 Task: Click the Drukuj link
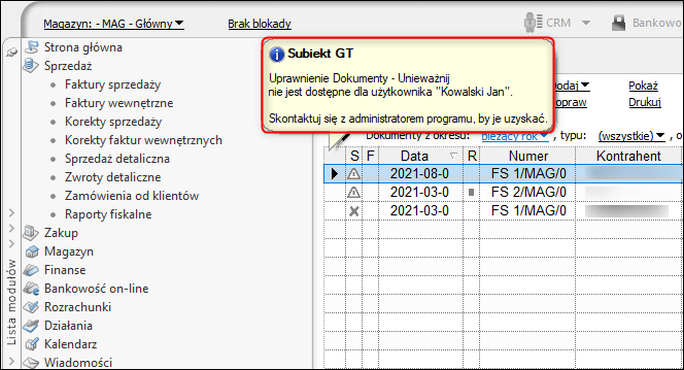click(645, 102)
